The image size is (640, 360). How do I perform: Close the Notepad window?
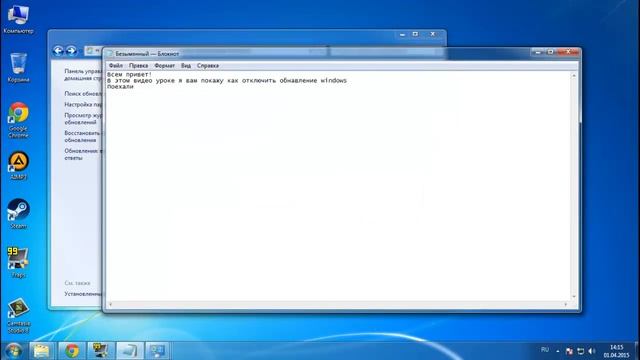(x=568, y=52)
